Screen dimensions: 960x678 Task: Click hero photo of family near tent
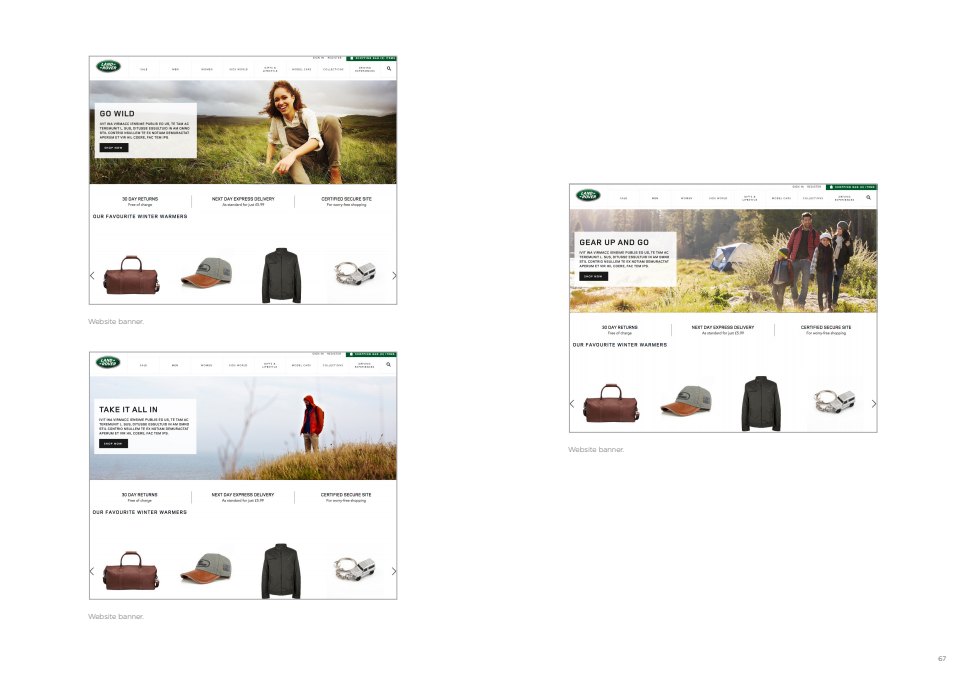723,261
